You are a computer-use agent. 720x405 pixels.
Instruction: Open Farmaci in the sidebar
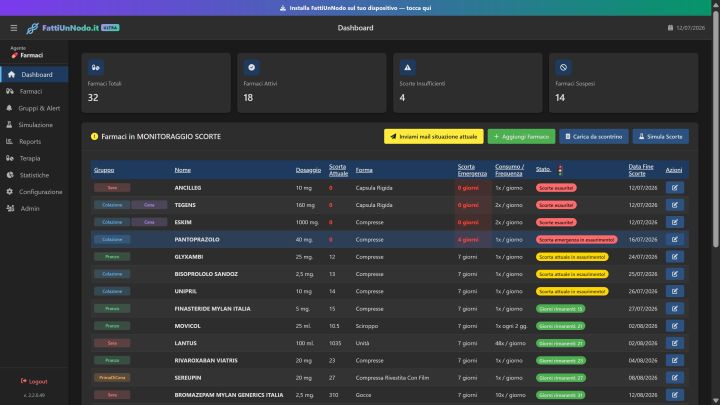(x=34, y=91)
